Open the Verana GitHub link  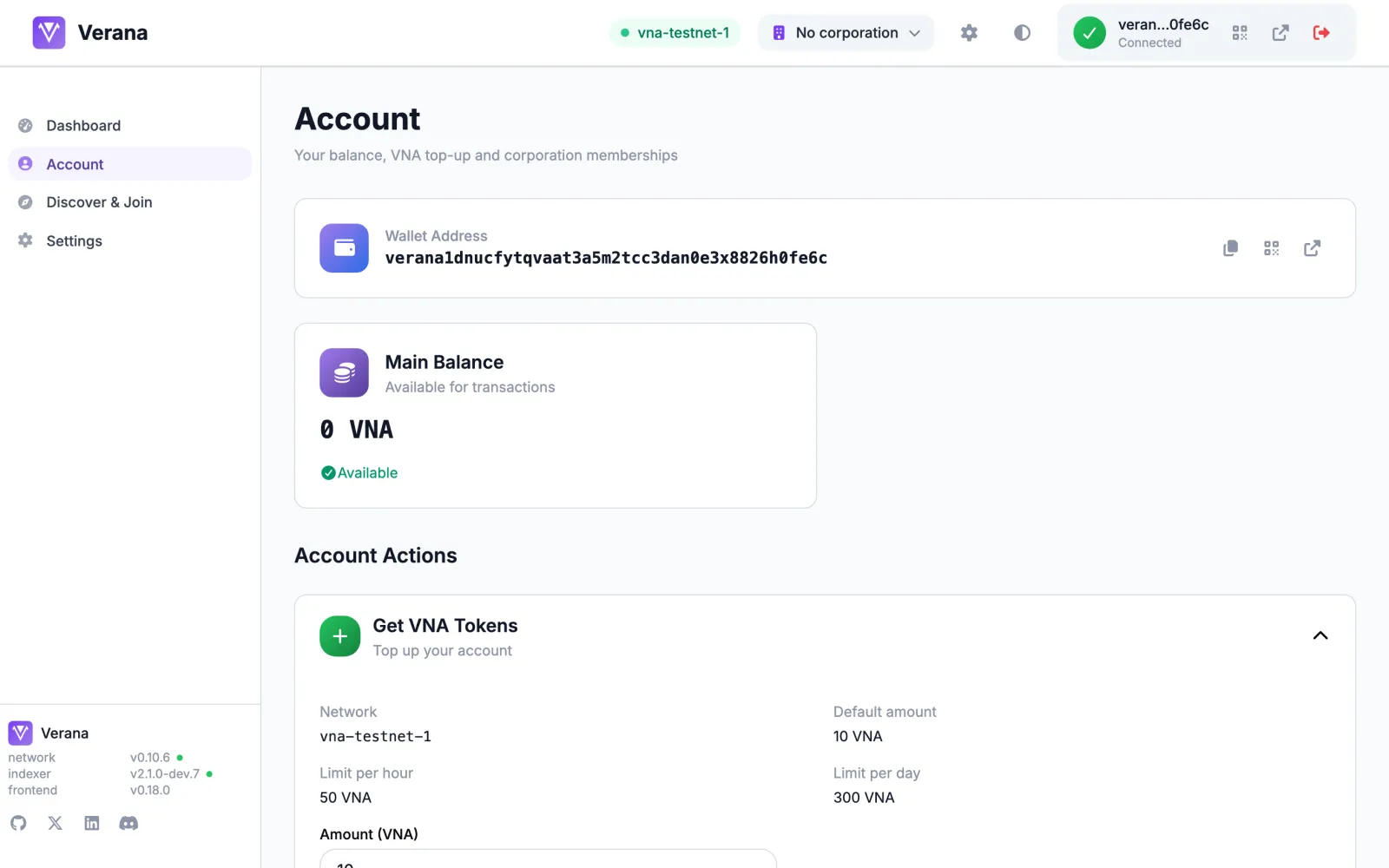tap(18, 823)
